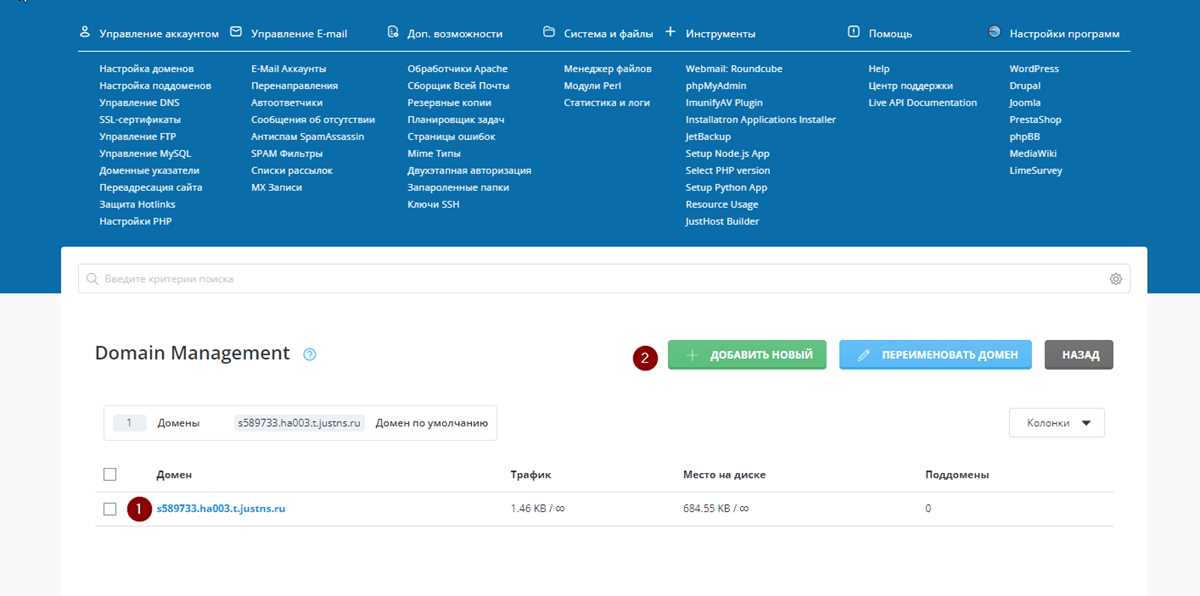The height and width of the screenshot is (596, 1200).
Task: Open Webmail: Roundcube link
Action: [734, 69]
